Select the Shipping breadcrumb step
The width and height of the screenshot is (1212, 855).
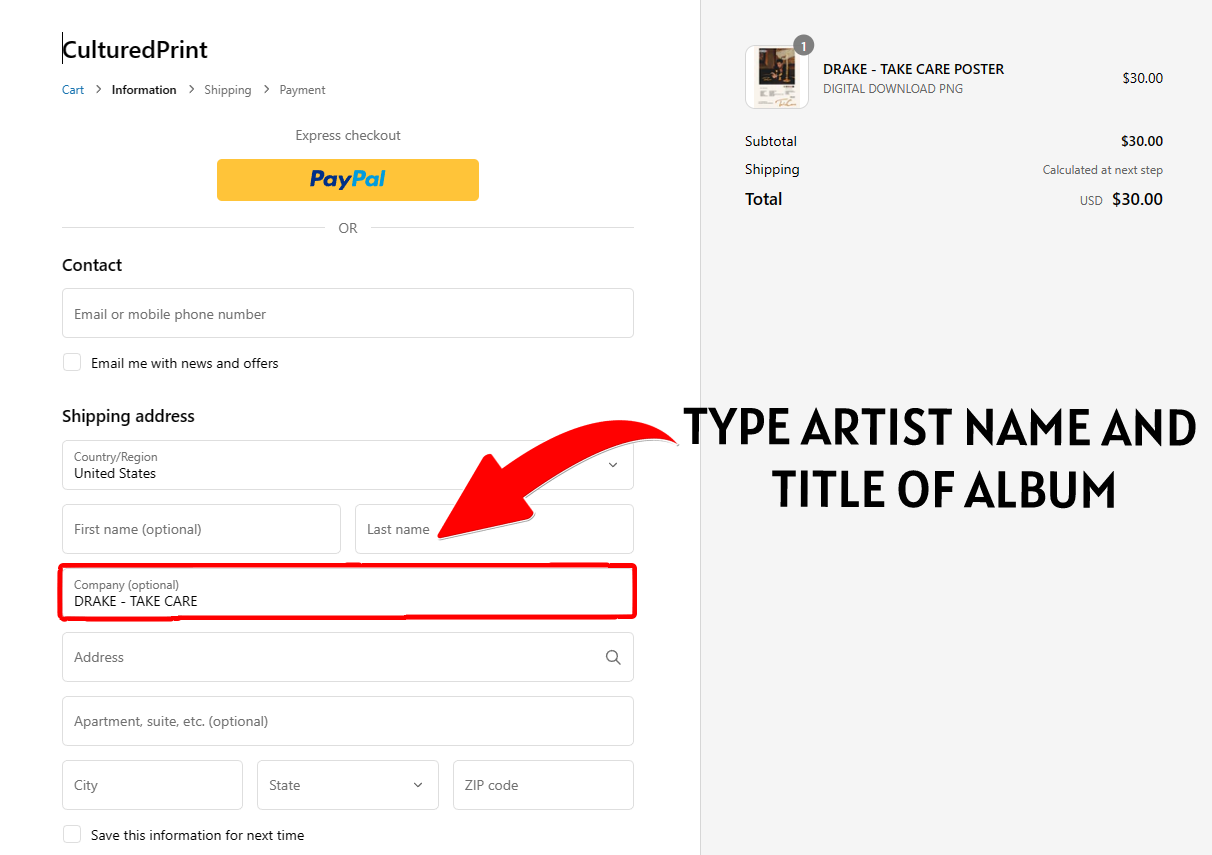coord(227,90)
